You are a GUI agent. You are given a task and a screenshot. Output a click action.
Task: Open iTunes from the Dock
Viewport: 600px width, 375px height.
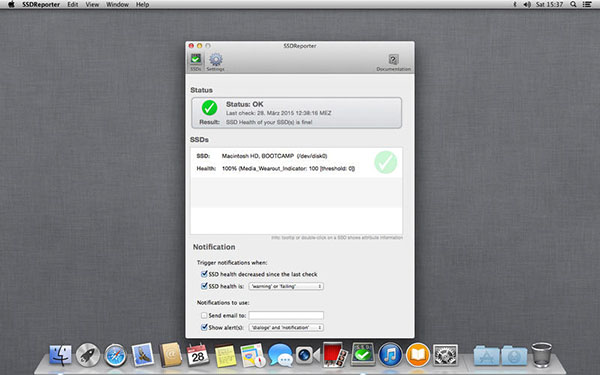[390, 355]
